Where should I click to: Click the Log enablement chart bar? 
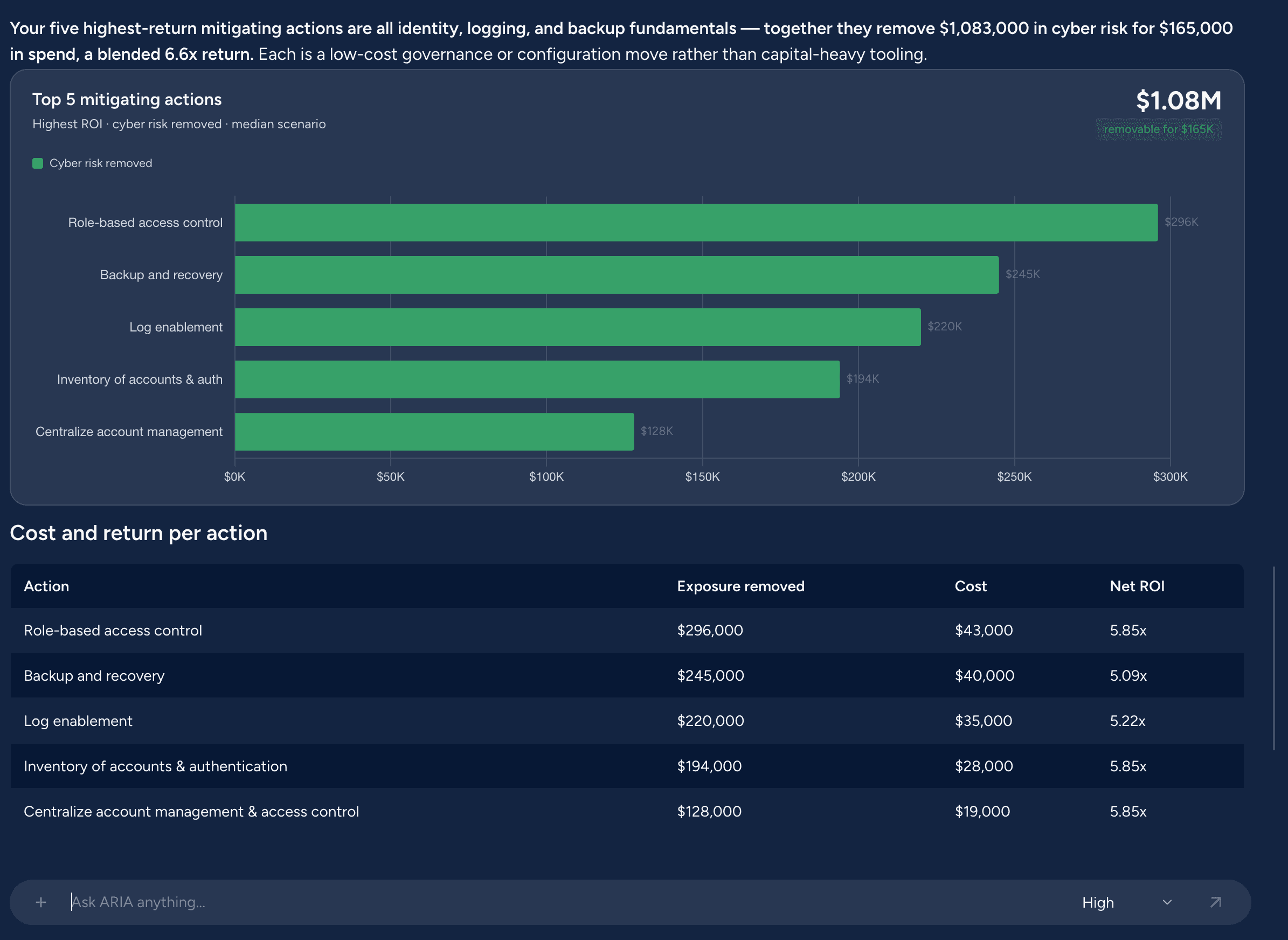[x=578, y=327]
